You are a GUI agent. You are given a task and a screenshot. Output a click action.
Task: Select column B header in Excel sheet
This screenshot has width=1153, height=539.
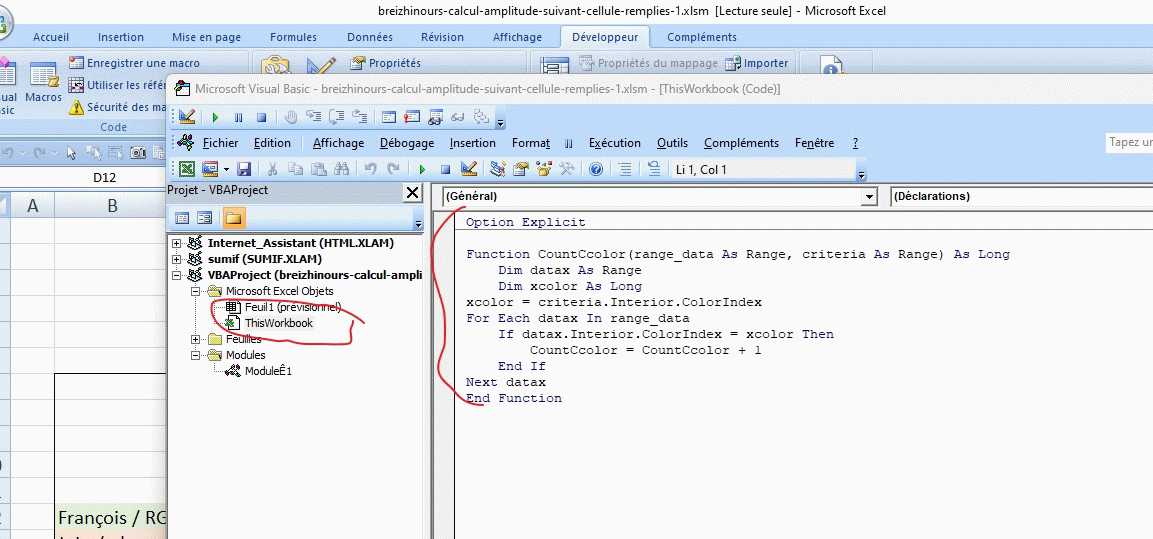[x=112, y=206]
